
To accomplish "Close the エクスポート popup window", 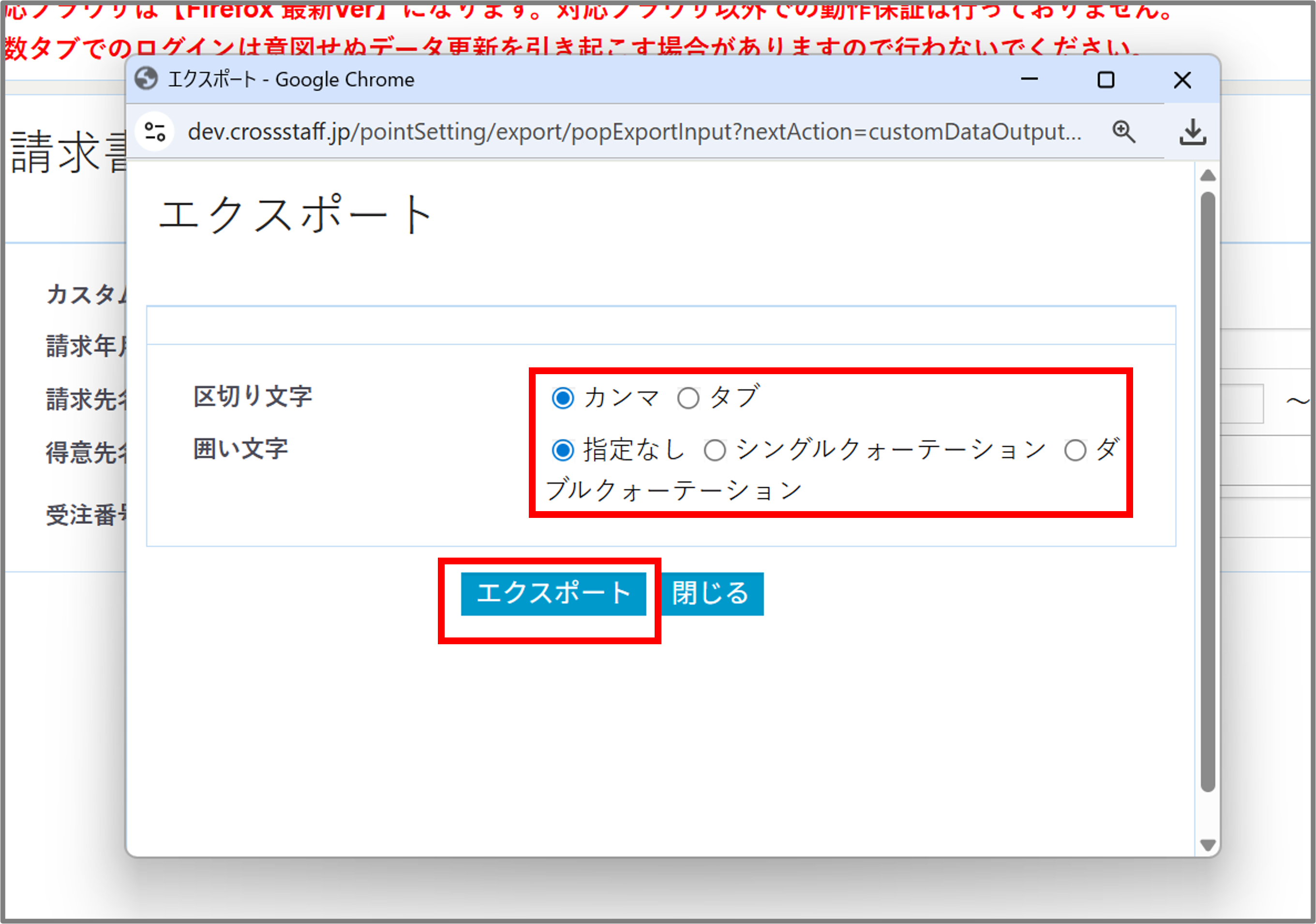I will (1182, 79).
